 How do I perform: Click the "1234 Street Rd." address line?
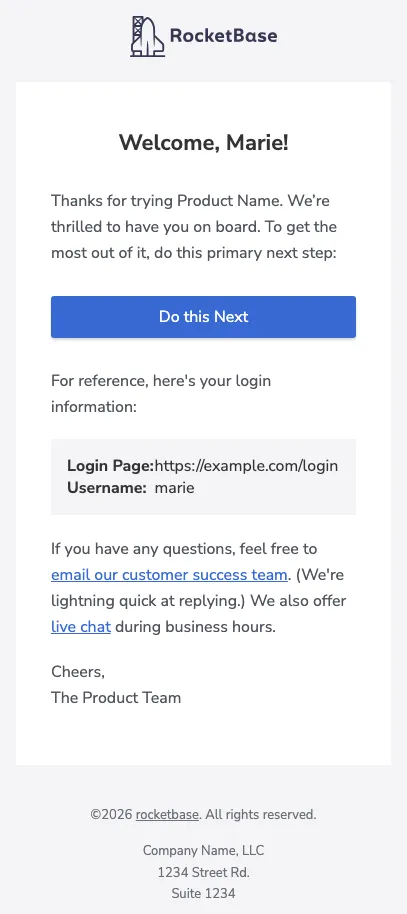coord(204,872)
